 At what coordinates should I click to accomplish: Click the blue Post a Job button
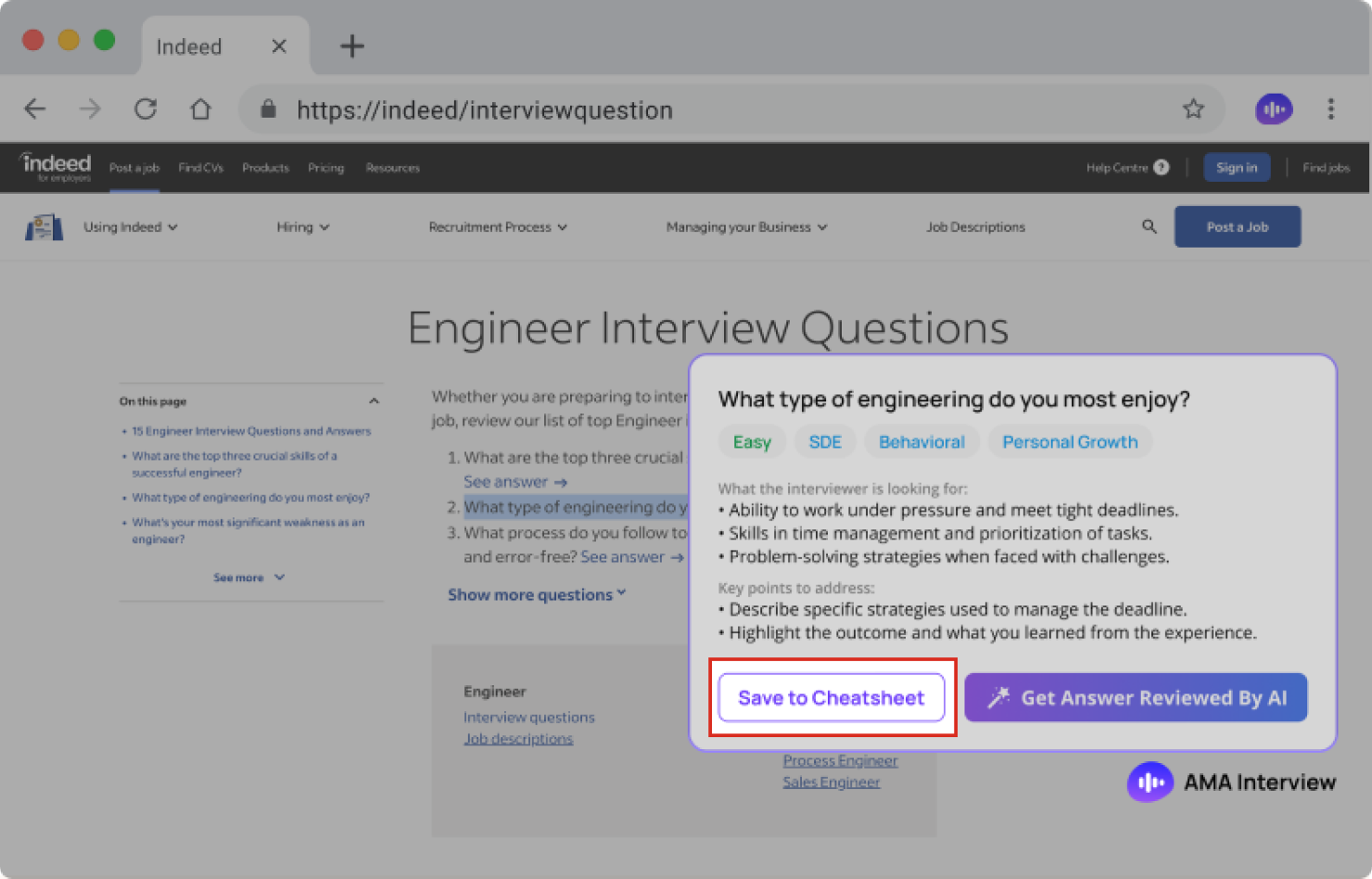[x=1238, y=227]
